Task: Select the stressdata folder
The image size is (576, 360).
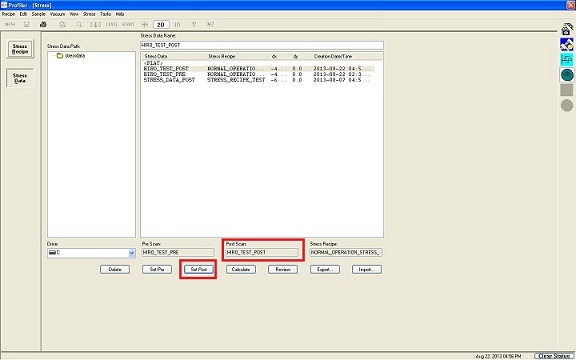Action: pyautogui.click(x=71, y=56)
